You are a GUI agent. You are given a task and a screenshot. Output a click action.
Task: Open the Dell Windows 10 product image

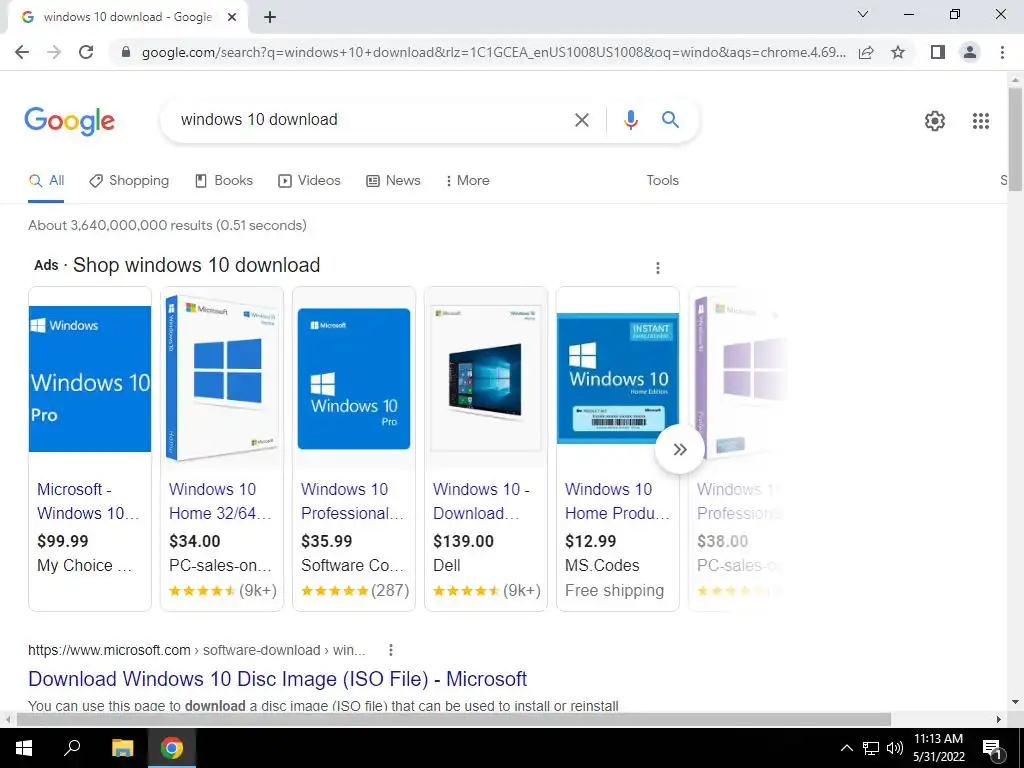[x=486, y=379]
